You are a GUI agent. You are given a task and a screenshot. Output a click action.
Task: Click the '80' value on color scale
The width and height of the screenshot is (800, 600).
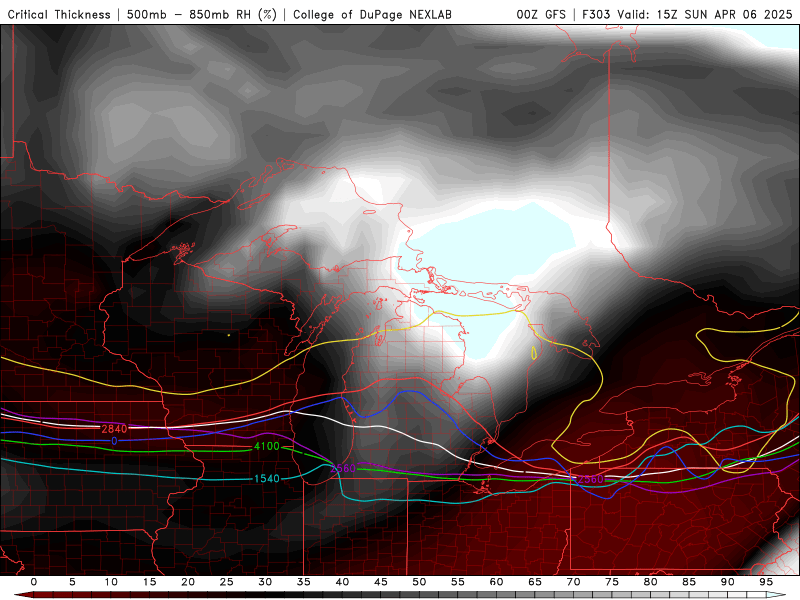[651, 582]
